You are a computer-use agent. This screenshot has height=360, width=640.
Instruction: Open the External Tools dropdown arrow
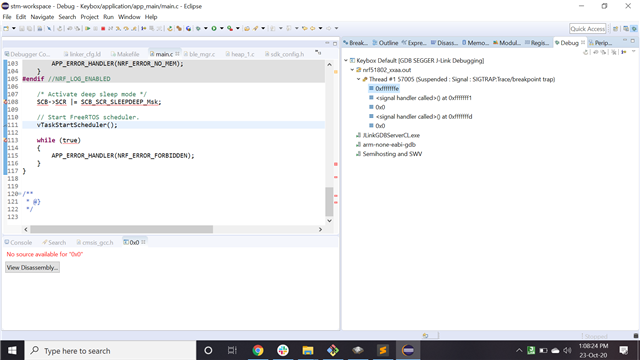238,29
